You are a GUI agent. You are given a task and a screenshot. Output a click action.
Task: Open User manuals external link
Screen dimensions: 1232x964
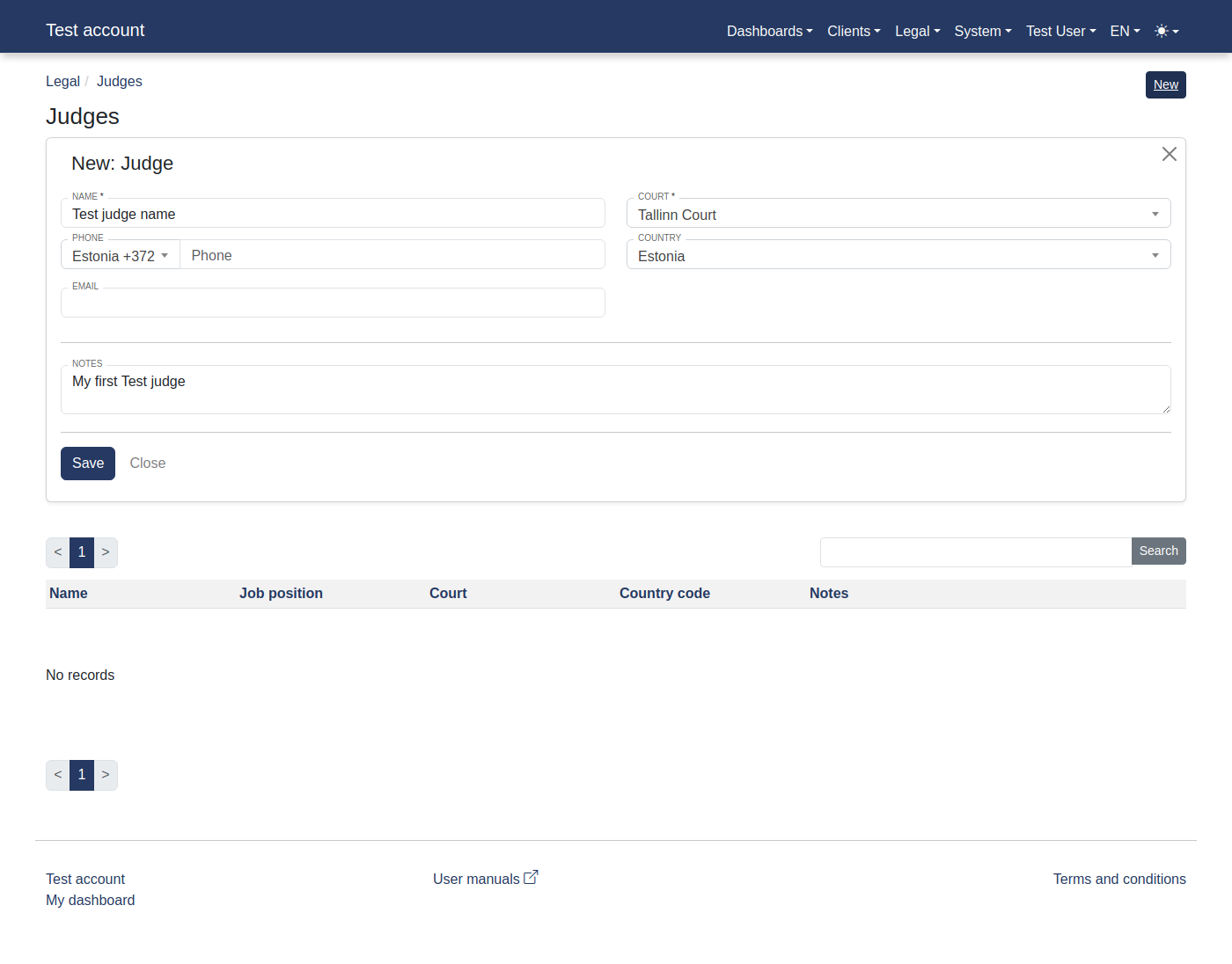click(x=485, y=879)
